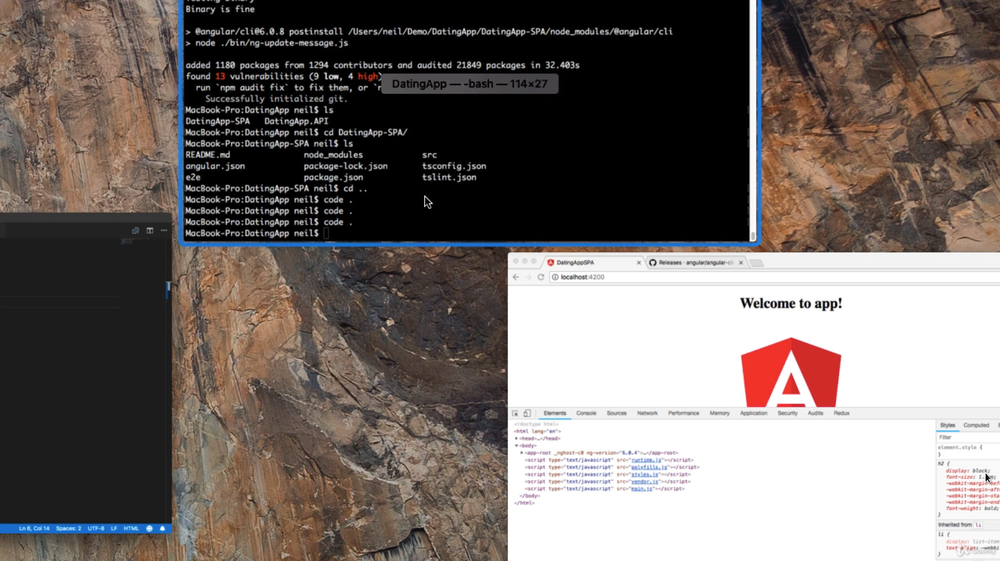
Task: Open the runtime.js script link
Action: (646, 460)
